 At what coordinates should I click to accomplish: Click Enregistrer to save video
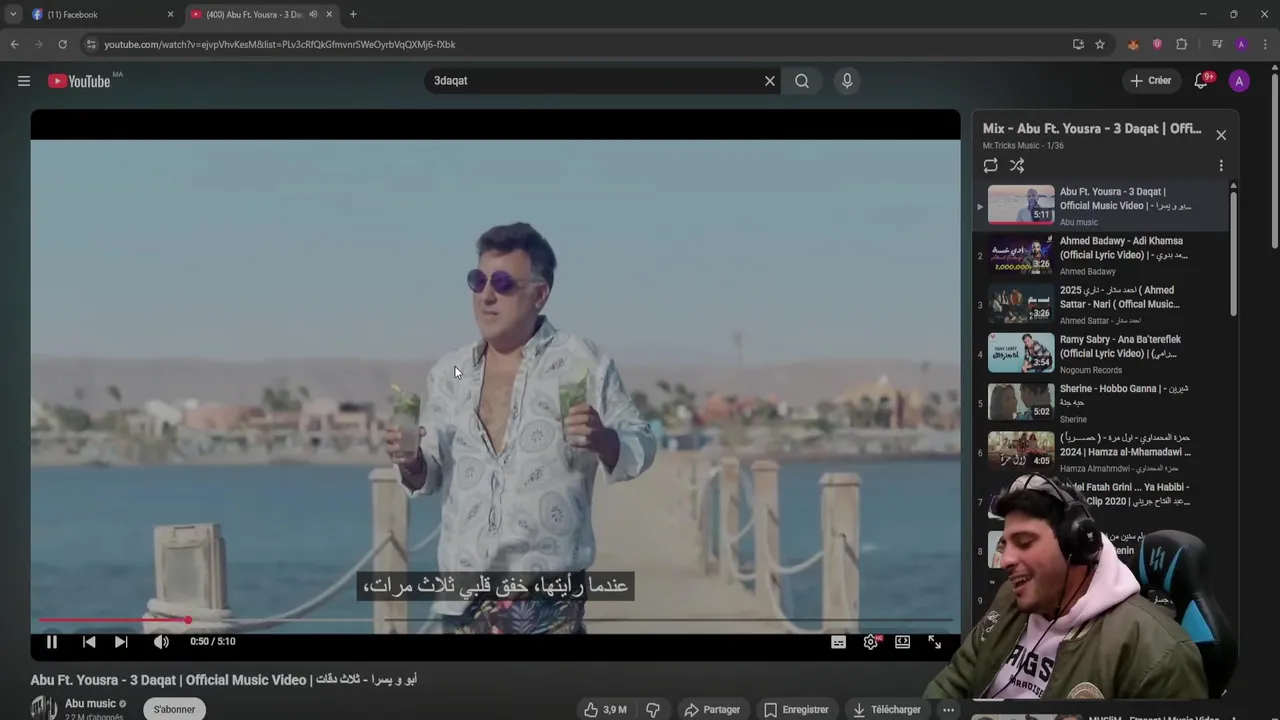pyautogui.click(x=797, y=710)
